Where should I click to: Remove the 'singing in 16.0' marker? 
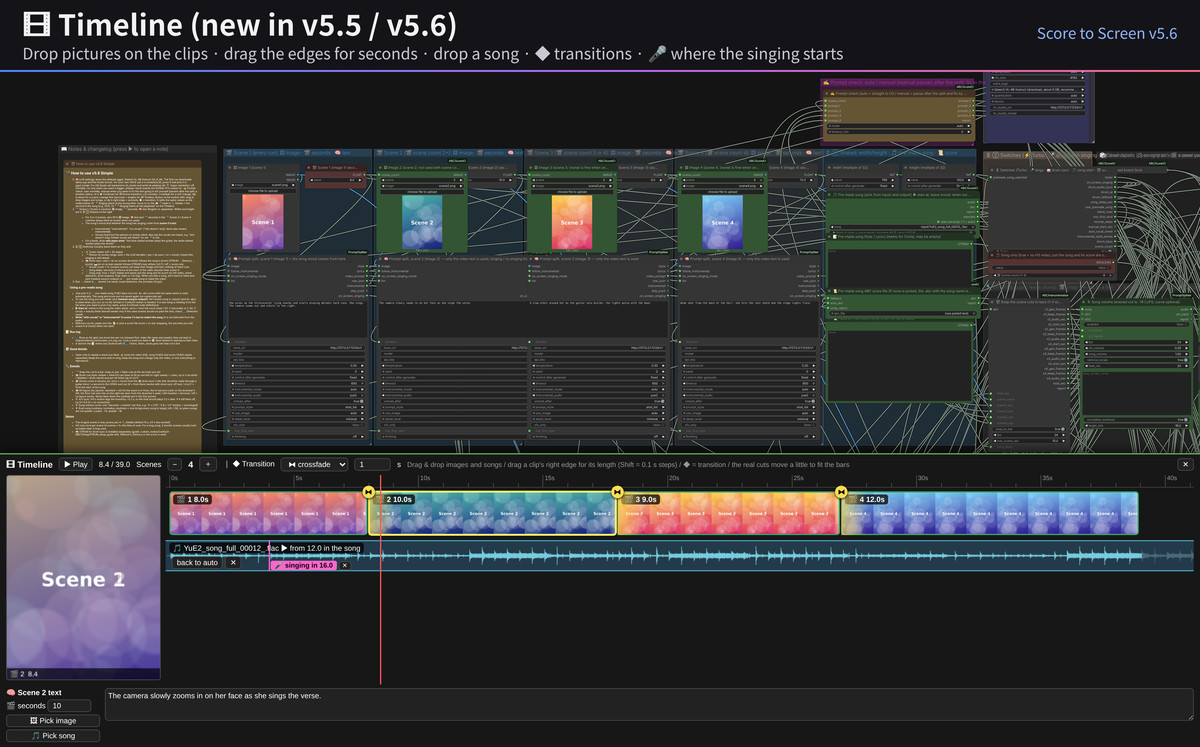tap(345, 565)
